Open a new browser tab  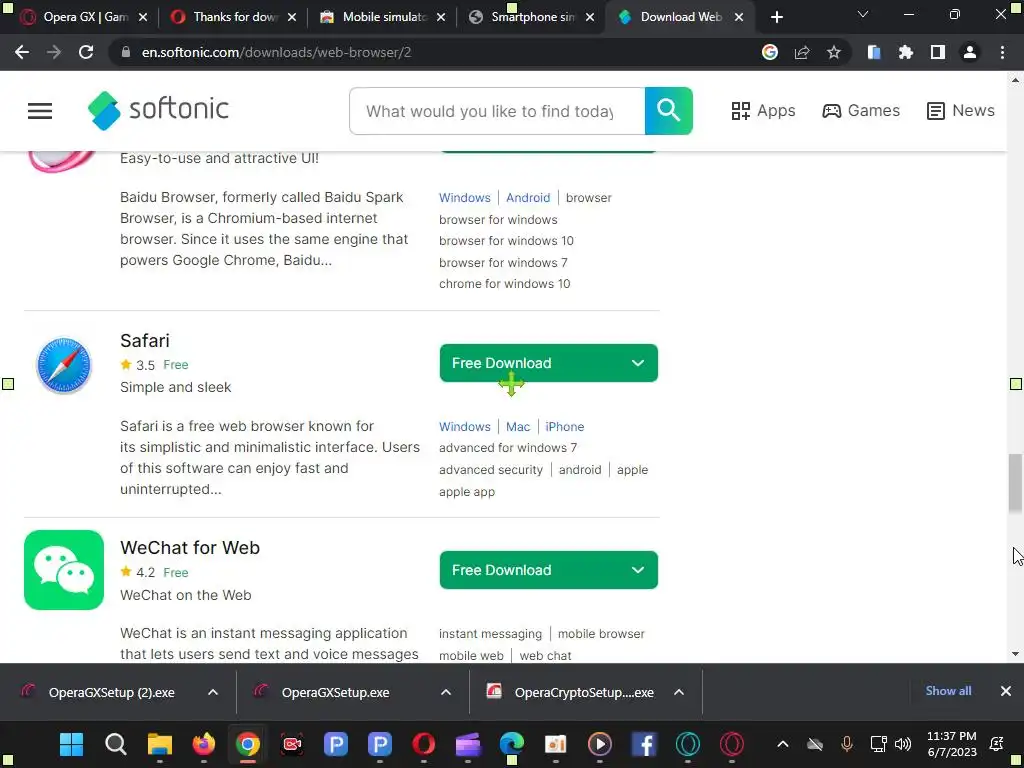point(776,17)
